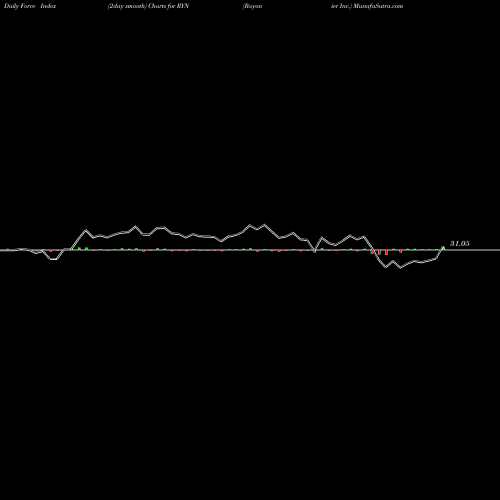Click the last green dot at line end

(443, 248)
